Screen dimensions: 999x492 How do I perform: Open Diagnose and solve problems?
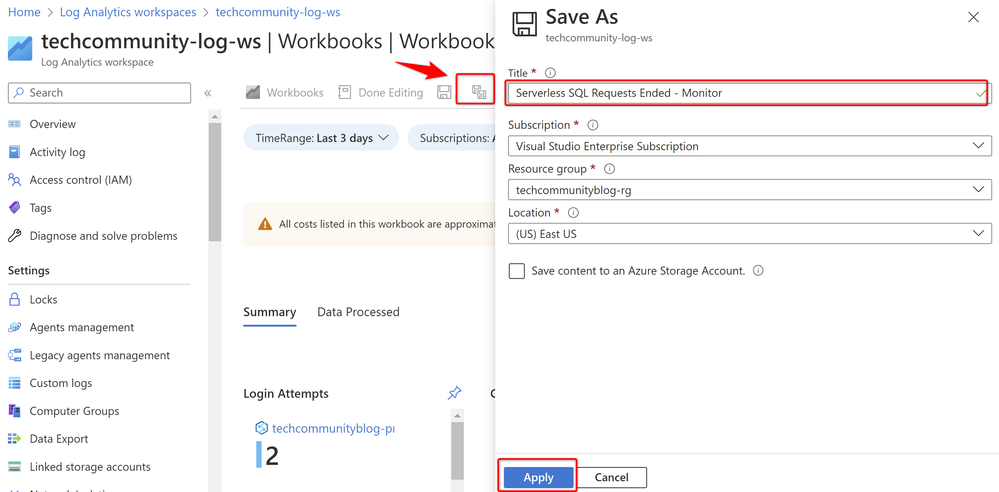click(x=103, y=236)
